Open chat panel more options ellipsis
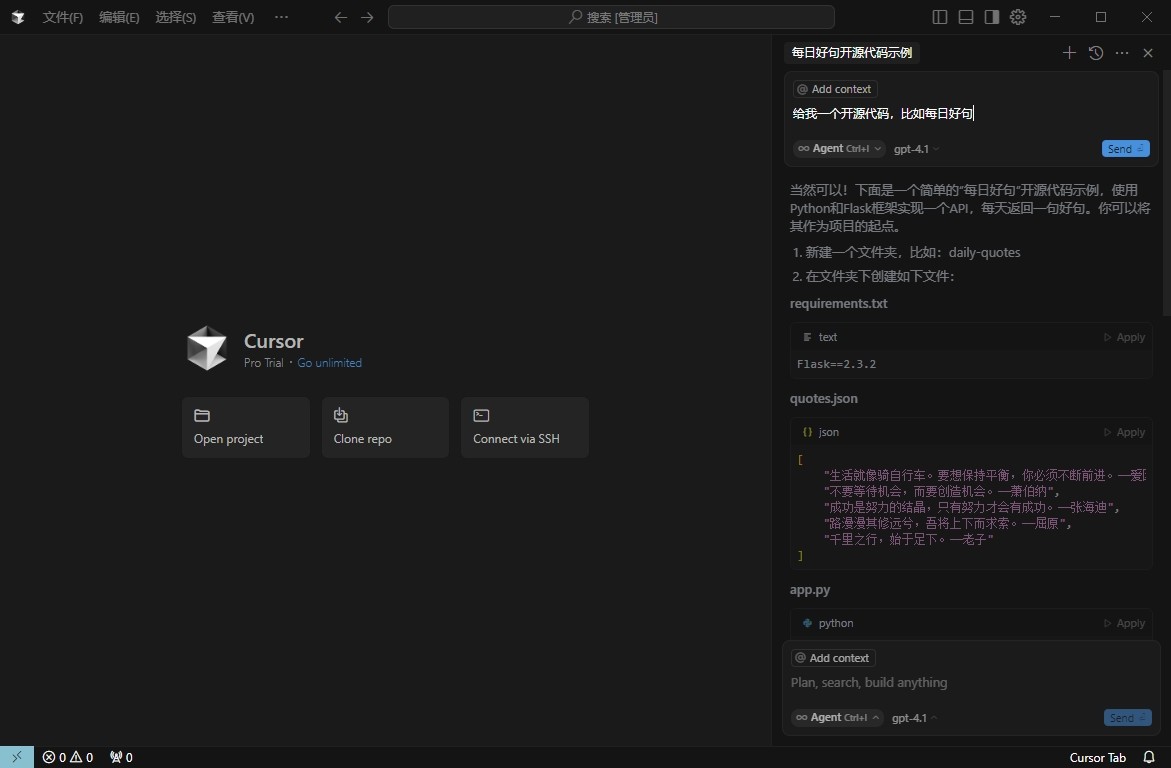The image size is (1171, 768). (x=1122, y=52)
